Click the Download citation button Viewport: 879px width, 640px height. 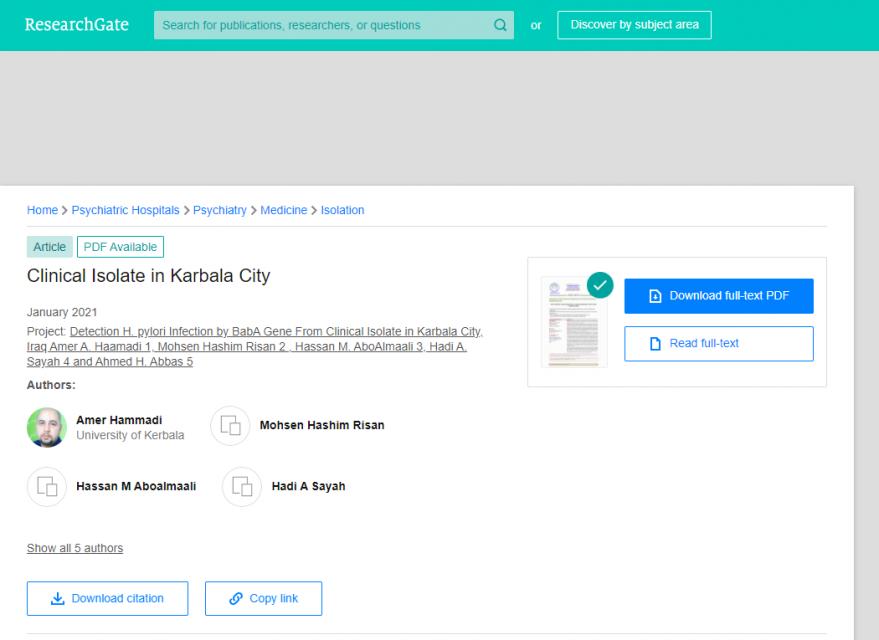[x=108, y=599]
